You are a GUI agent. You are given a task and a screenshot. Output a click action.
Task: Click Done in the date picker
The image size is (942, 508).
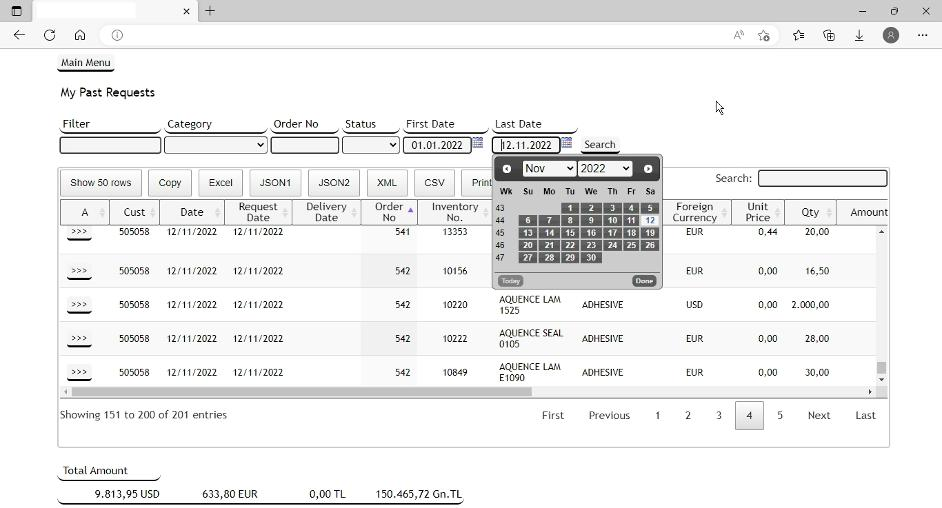point(643,281)
